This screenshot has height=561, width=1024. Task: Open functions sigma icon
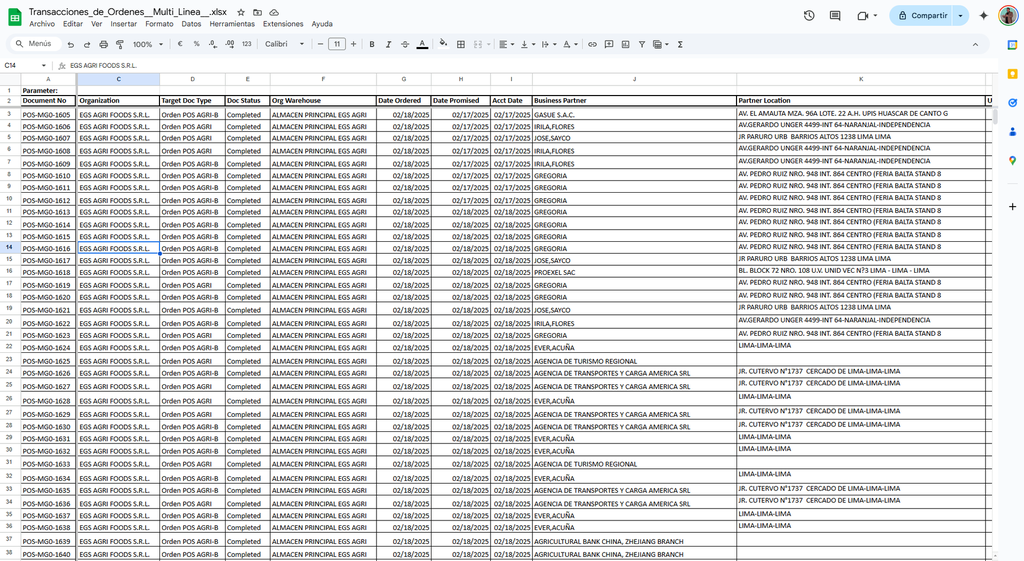coord(680,44)
